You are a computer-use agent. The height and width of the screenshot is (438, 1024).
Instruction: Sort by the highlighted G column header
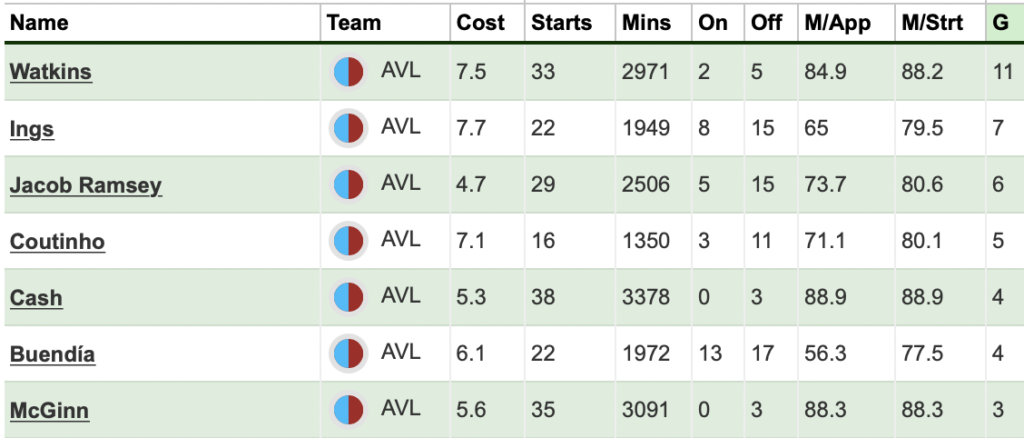pos(1000,23)
